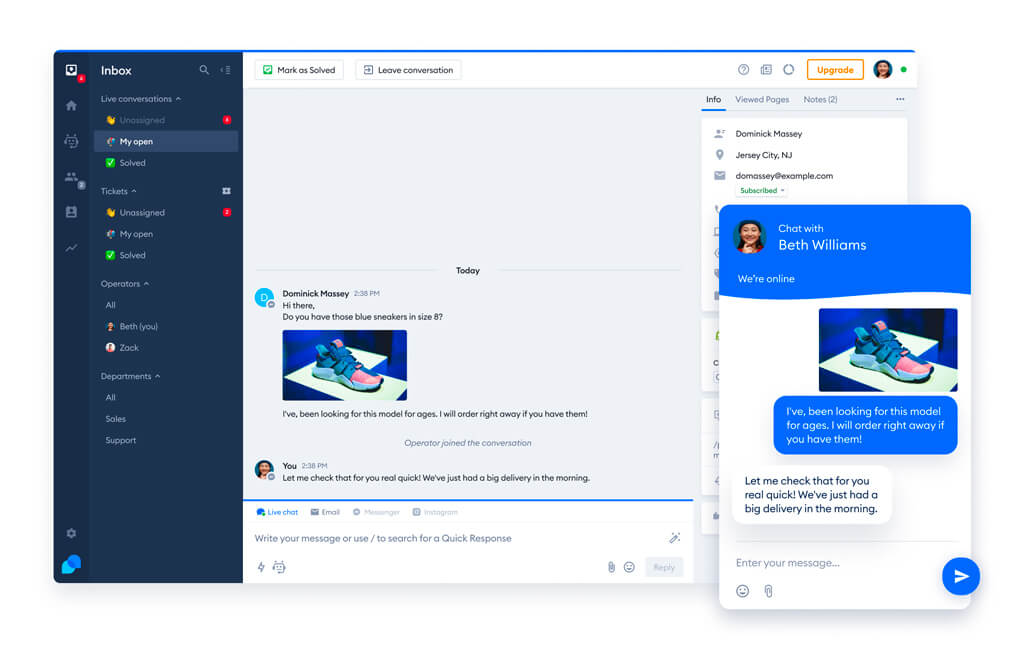The image size is (1024, 665).
Task: Click the Tidio logo at bottom left
Action: pyautogui.click(x=71, y=564)
